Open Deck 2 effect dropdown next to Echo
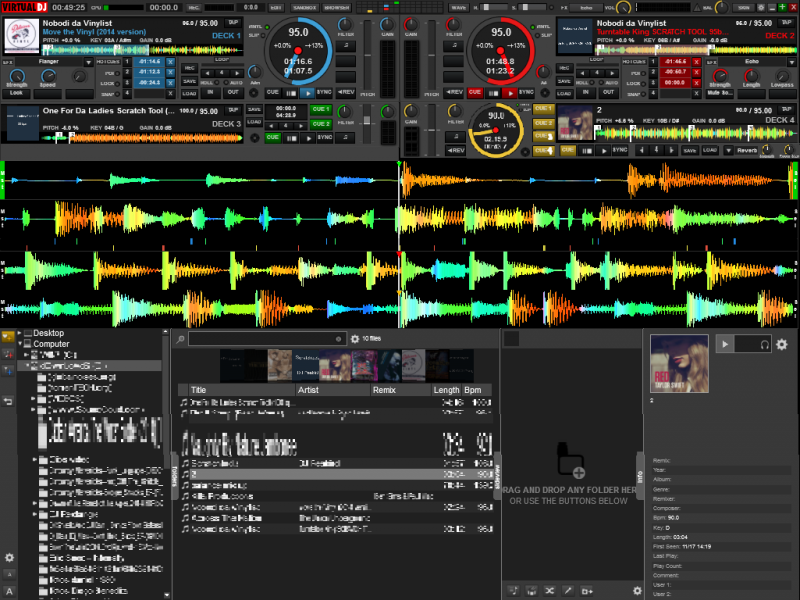Image resolution: width=800 pixels, height=600 pixels. (791, 62)
